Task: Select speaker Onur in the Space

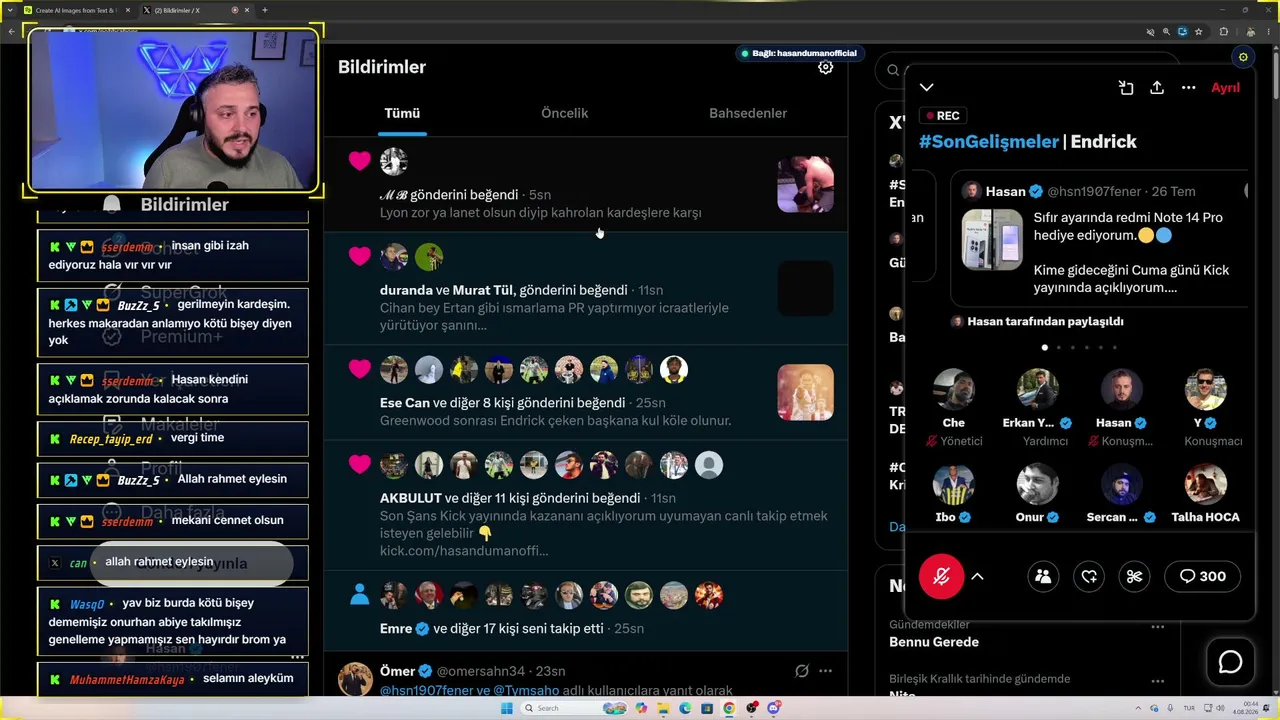Action: click(1038, 484)
